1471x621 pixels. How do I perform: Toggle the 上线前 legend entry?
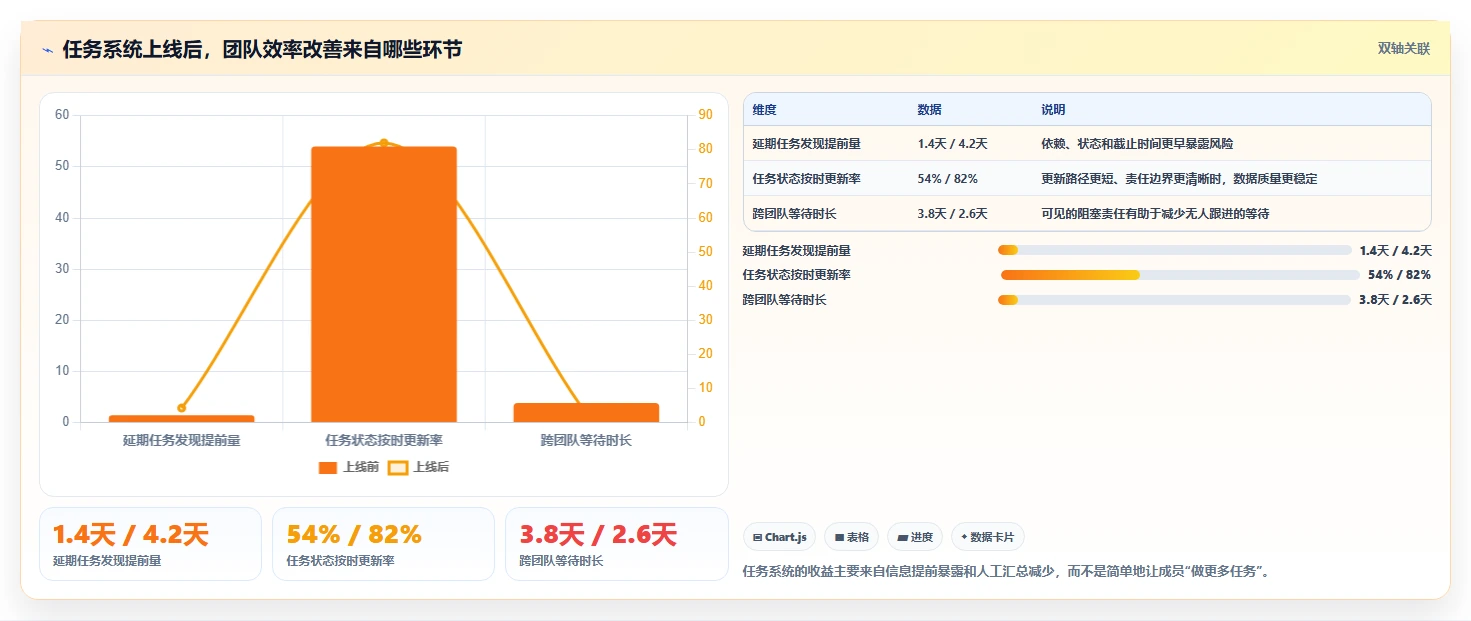[x=348, y=467]
